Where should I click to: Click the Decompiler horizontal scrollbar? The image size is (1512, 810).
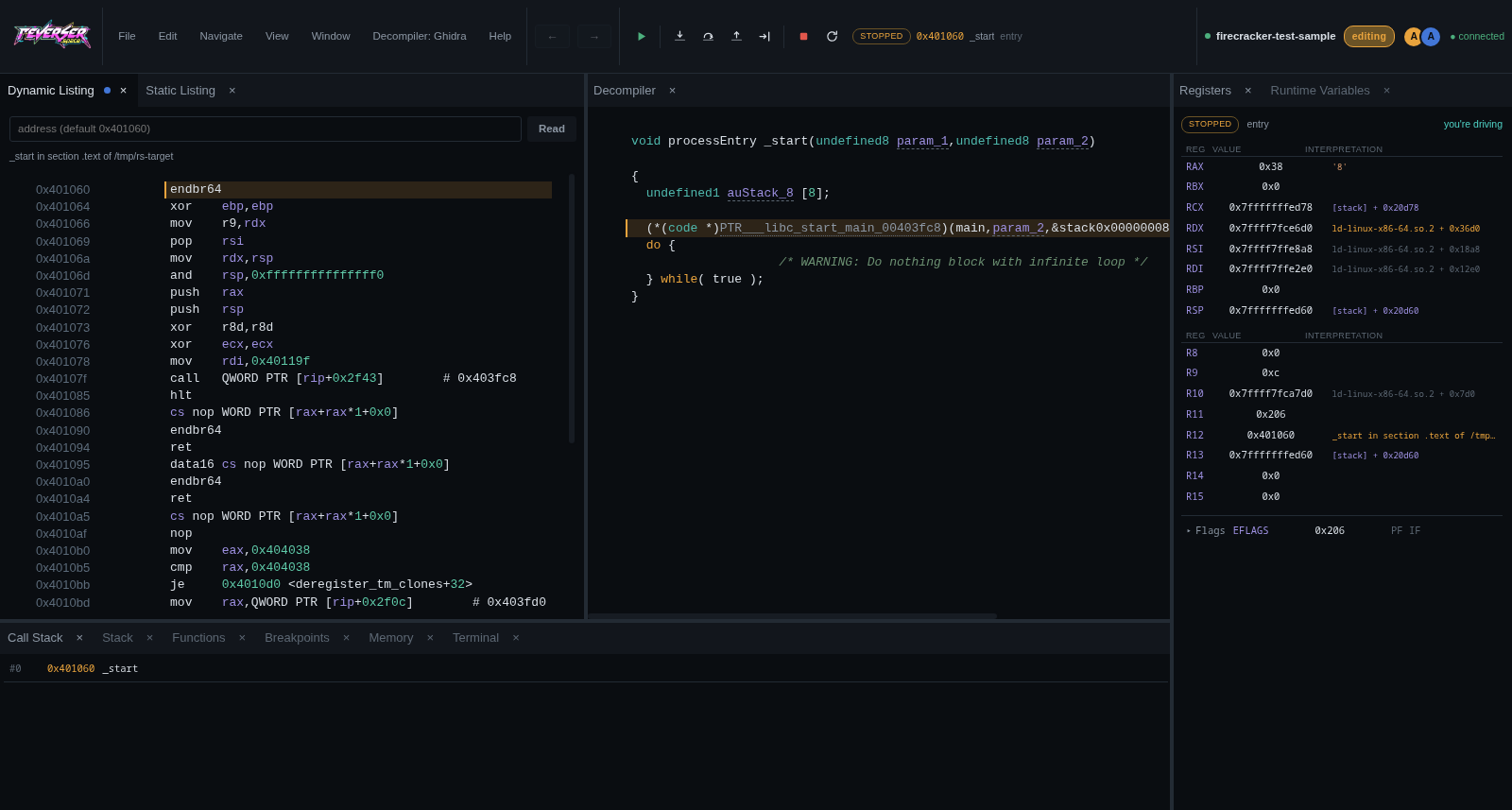pos(792,616)
